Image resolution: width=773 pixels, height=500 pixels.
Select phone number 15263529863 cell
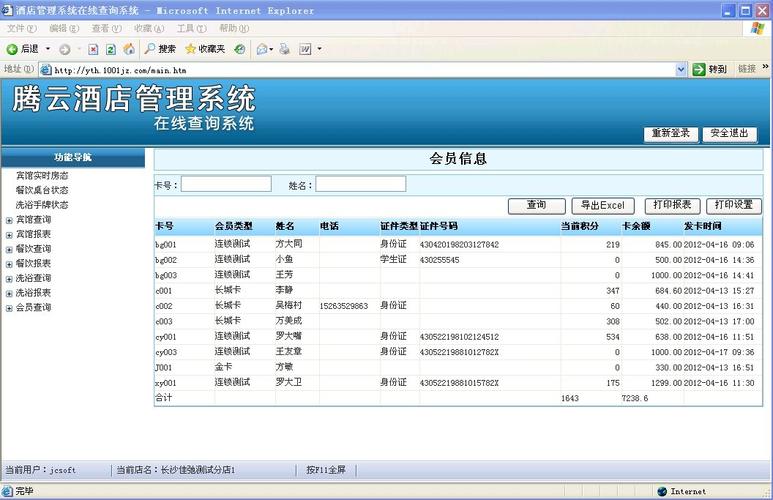click(x=344, y=306)
